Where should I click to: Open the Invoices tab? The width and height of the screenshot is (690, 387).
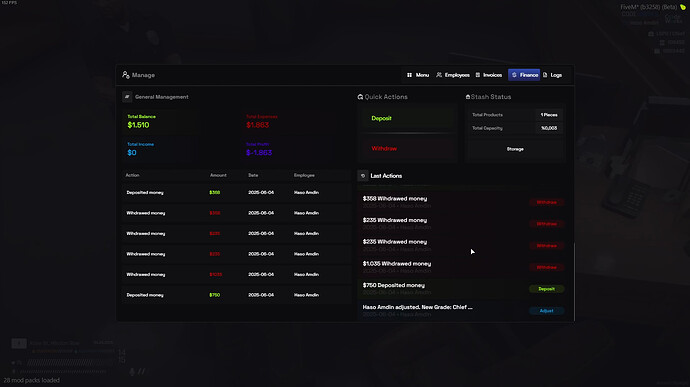click(x=488, y=75)
